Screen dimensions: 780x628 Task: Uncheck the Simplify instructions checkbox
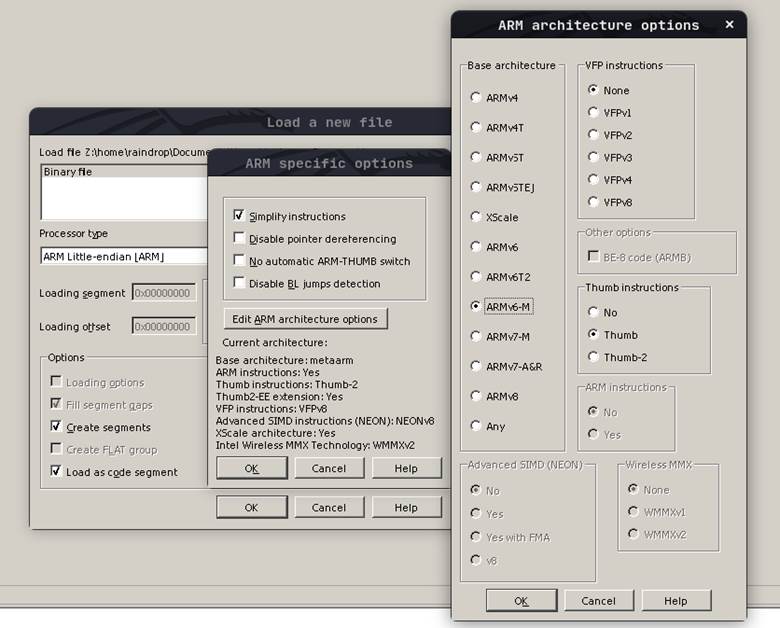[239, 216]
